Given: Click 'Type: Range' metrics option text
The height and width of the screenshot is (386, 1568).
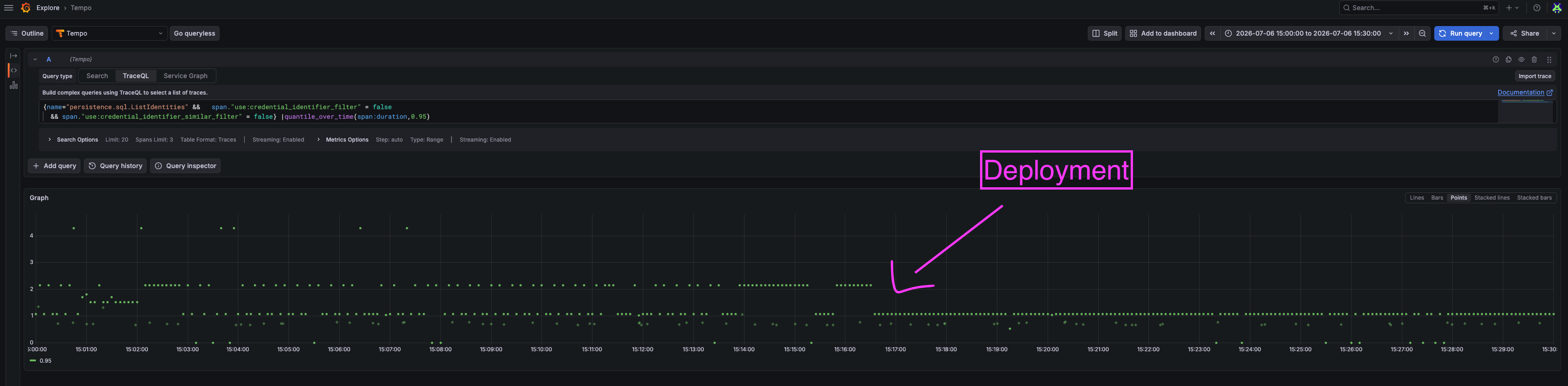Looking at the screenshot, I should (427, 140).
